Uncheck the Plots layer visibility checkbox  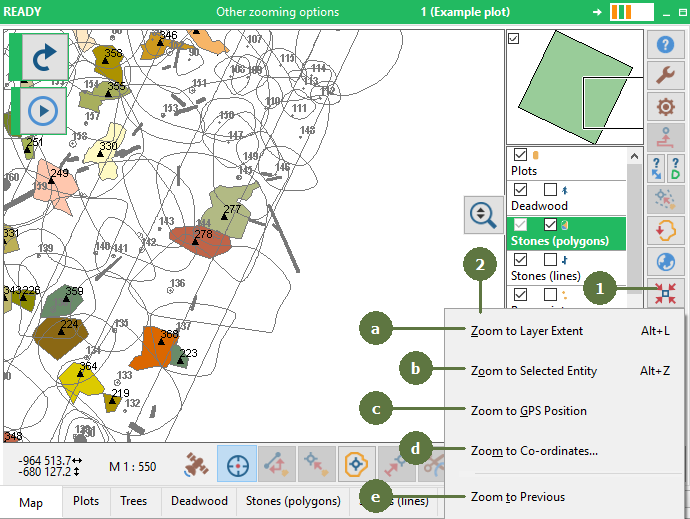point(520,155)
